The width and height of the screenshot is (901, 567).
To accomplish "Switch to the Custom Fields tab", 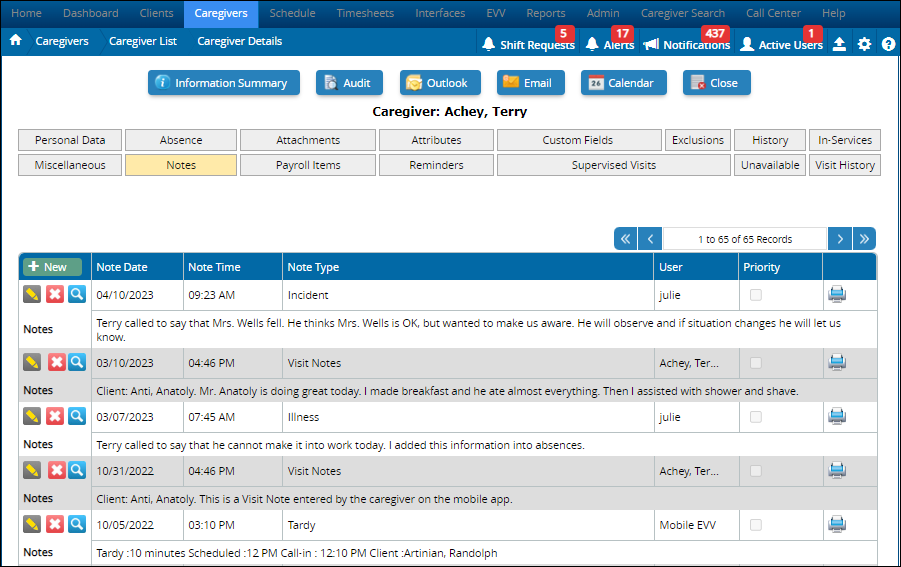I will 577,140.
